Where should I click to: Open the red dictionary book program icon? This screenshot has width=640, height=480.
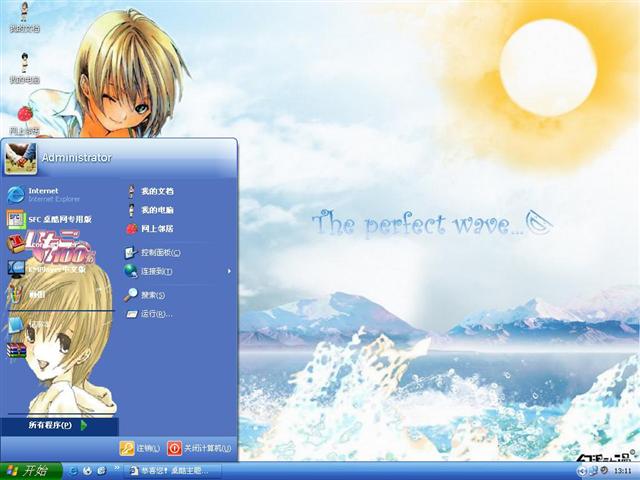point(16,244)
